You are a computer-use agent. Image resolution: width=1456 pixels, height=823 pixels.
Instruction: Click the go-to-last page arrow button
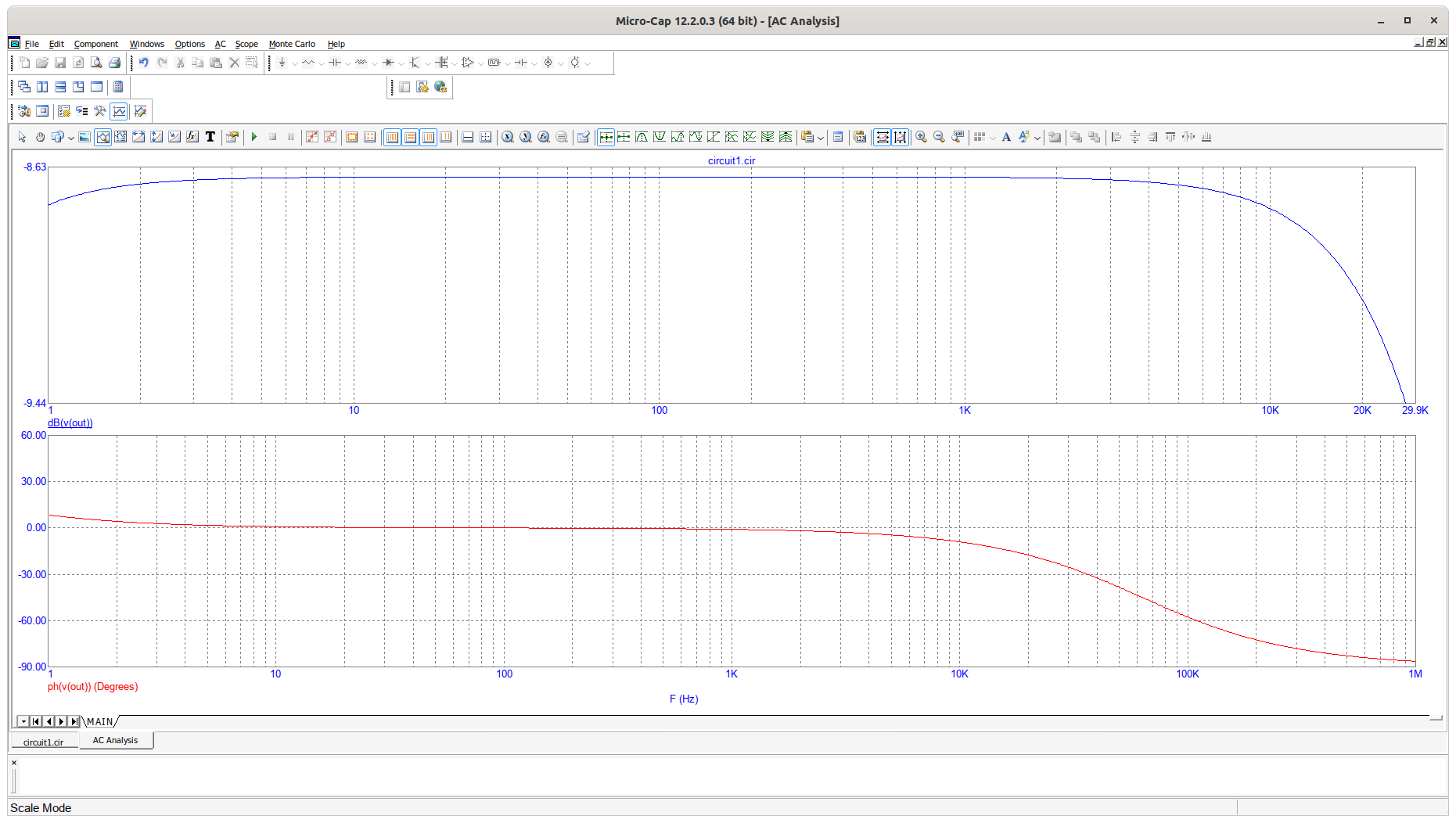click(74, 721)
